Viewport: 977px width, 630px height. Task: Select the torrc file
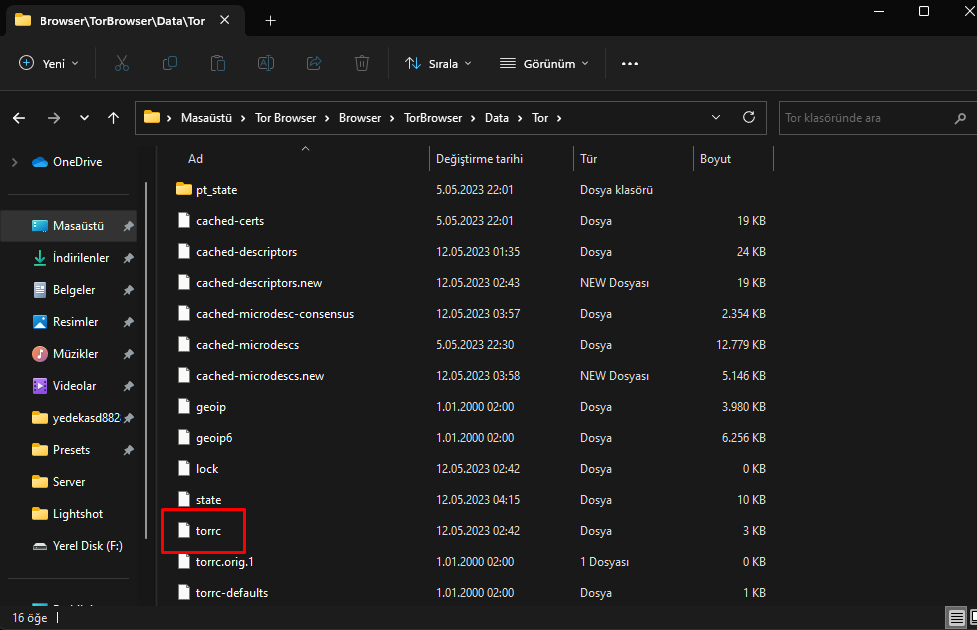[208, 531]
